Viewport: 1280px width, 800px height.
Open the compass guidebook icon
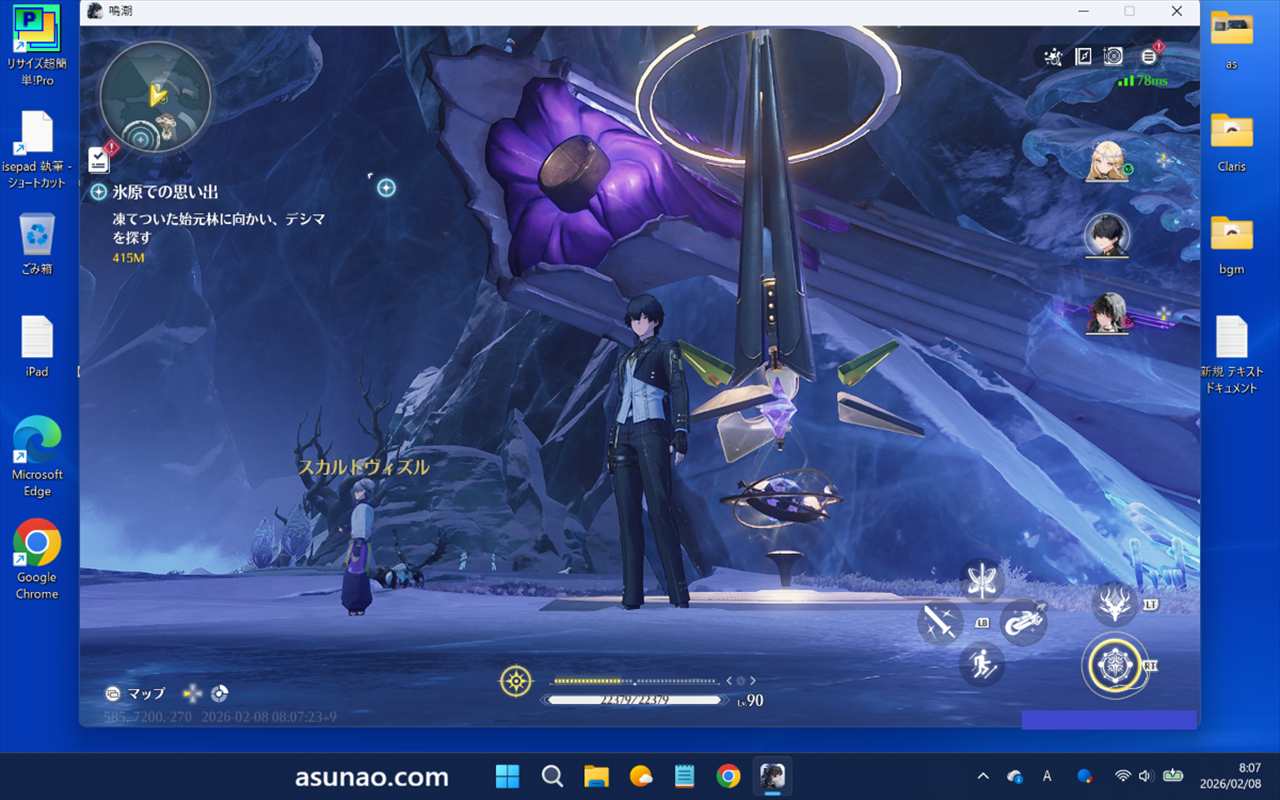tap(1083, 57)
